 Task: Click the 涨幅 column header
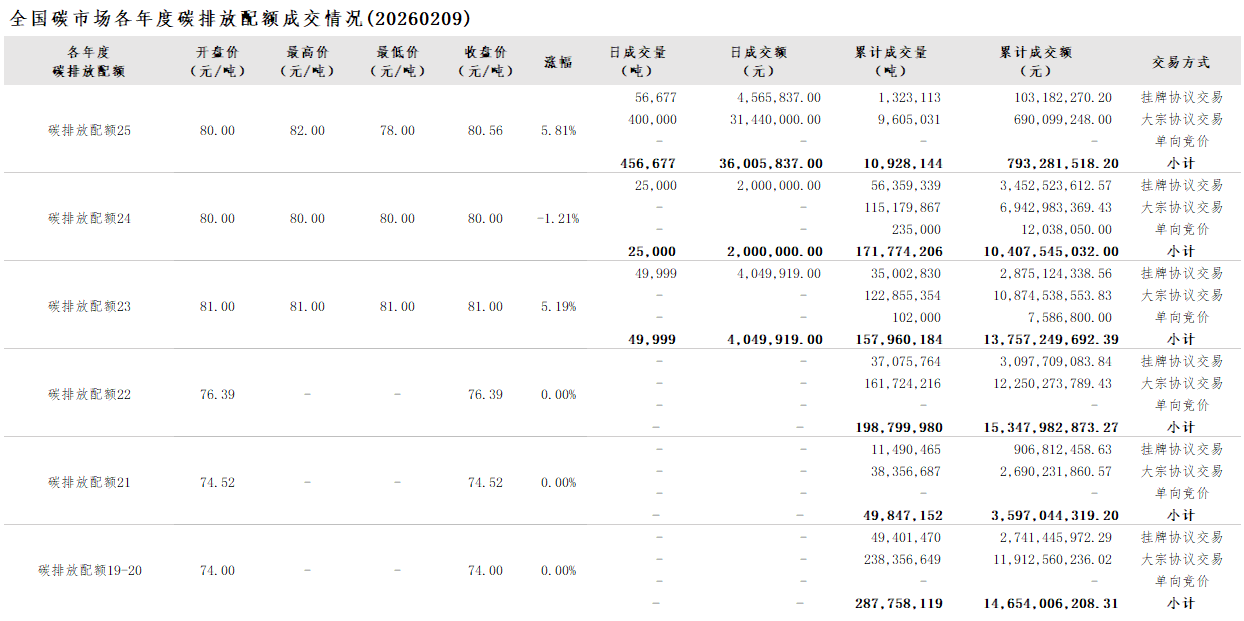point(558,62)
